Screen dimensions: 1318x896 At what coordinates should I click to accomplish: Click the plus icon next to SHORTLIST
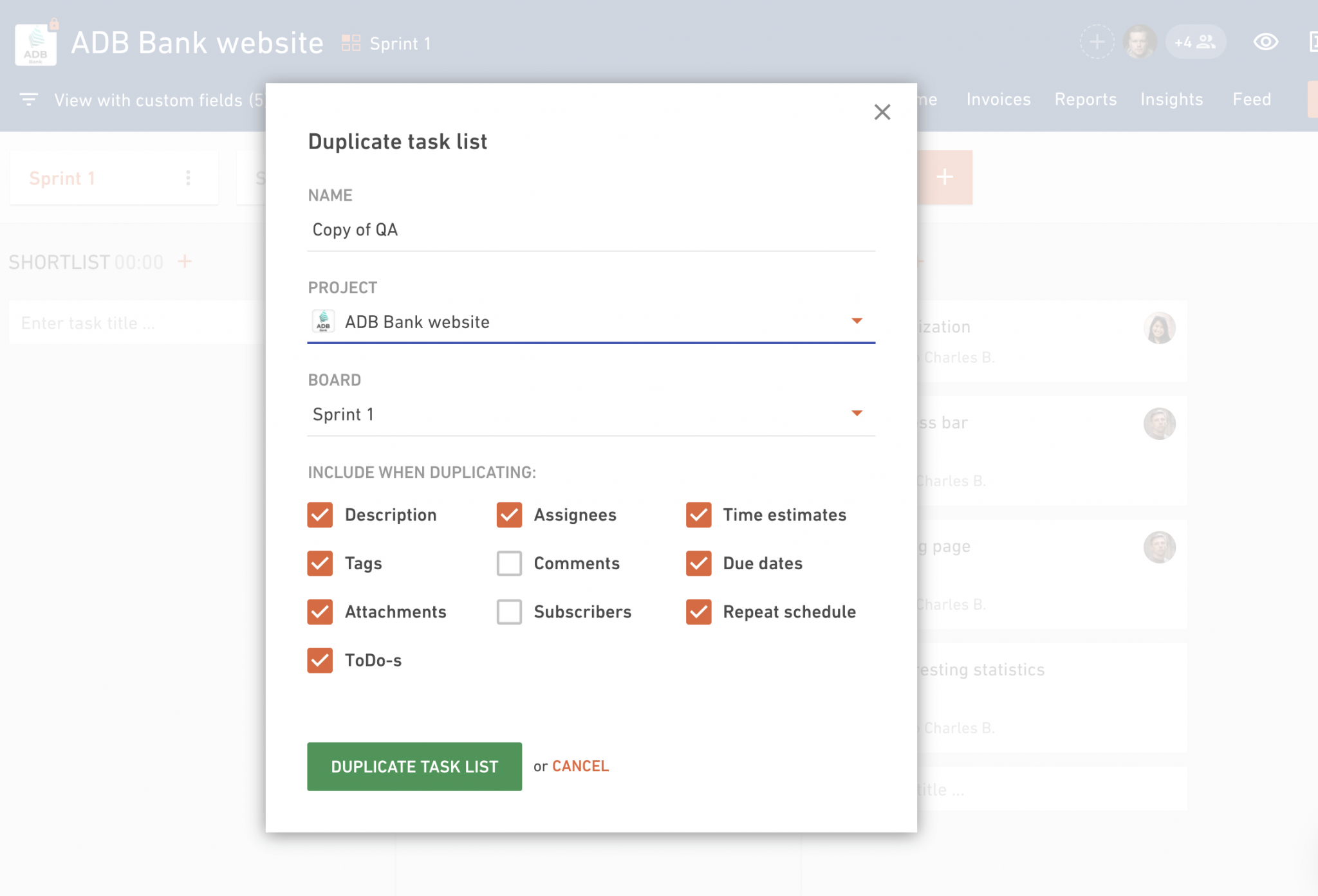click(185, 262)
